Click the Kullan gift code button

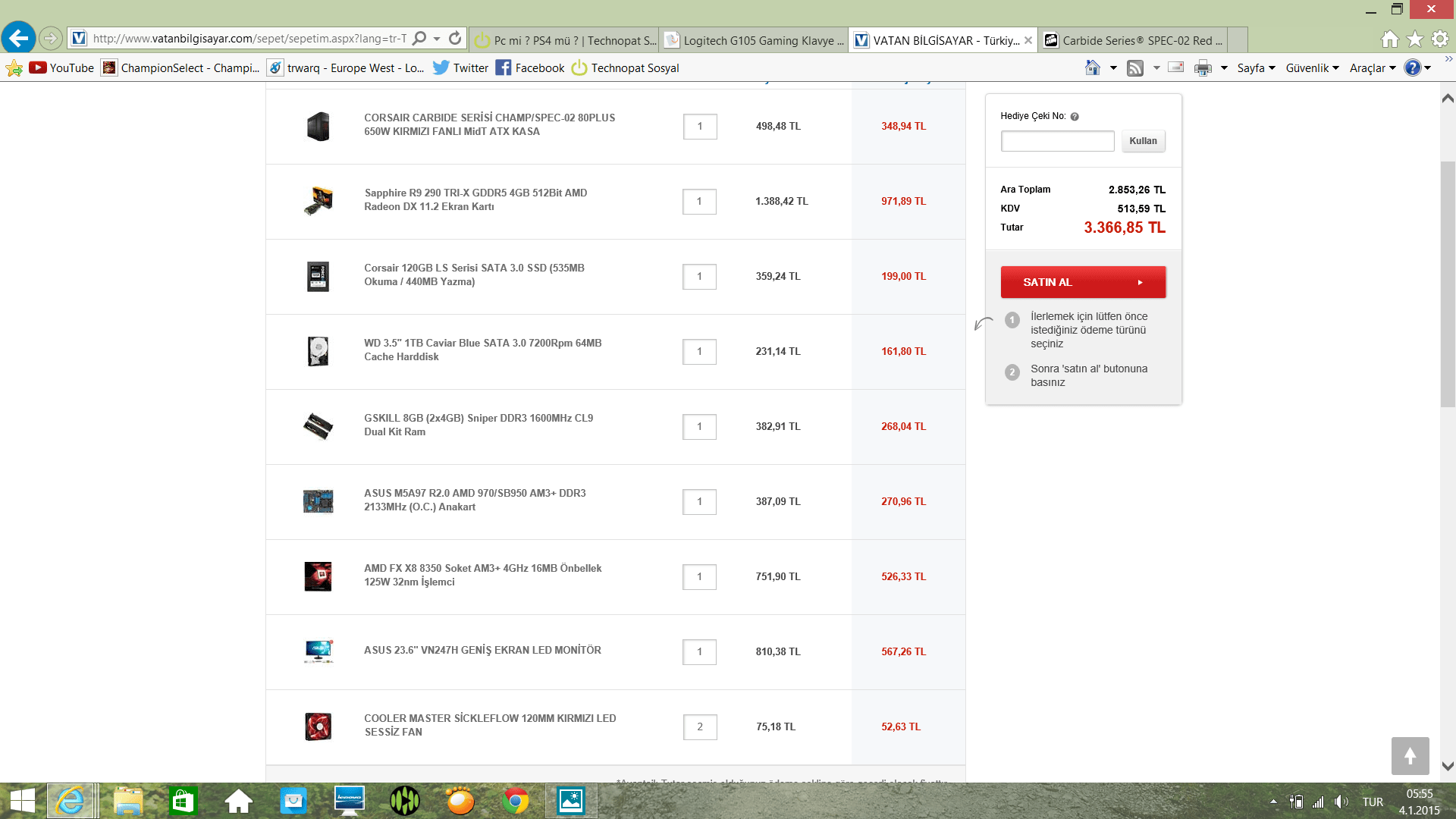pos(1143,141)
